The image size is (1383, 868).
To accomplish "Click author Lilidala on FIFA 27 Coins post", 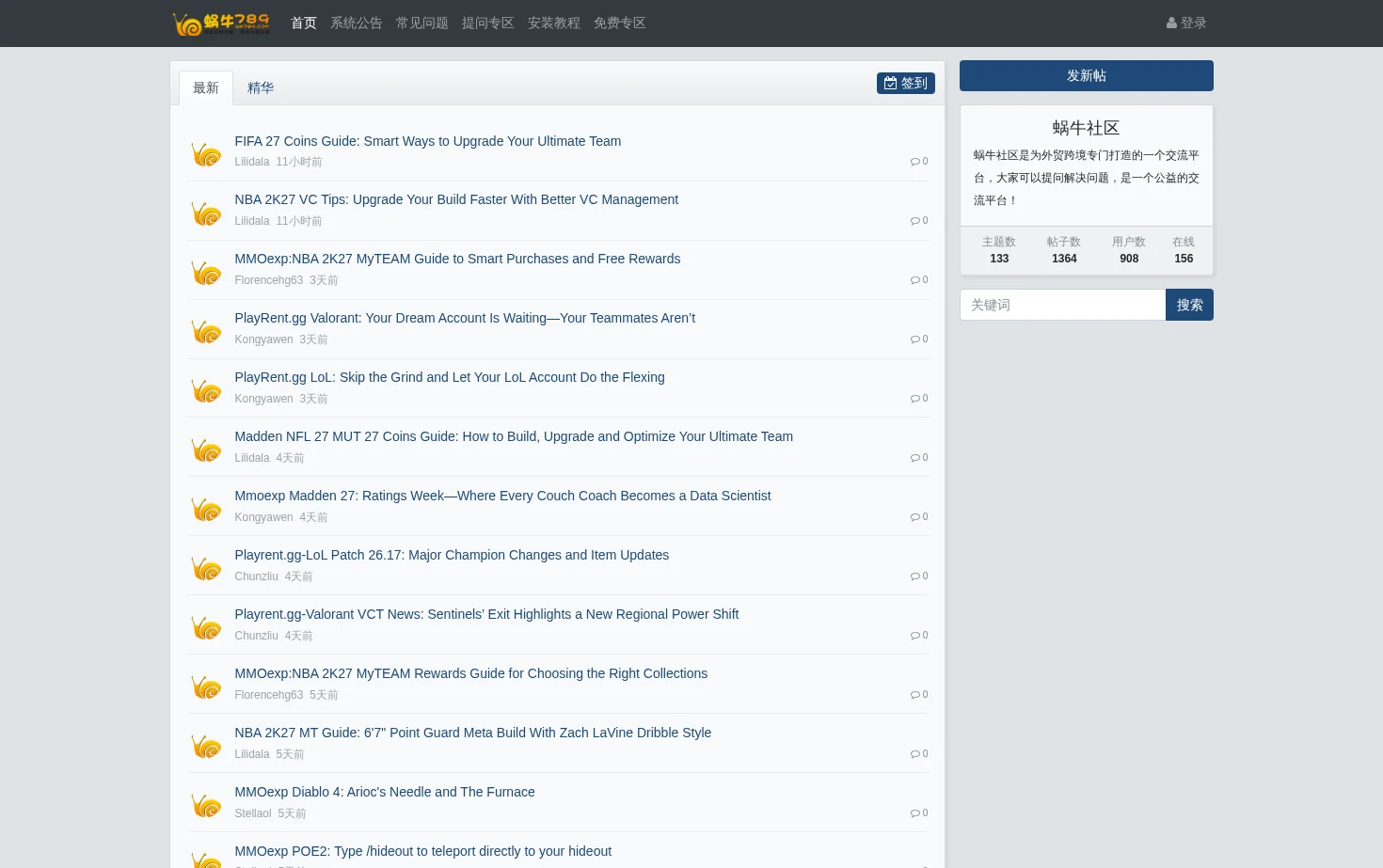I will 252,162.
